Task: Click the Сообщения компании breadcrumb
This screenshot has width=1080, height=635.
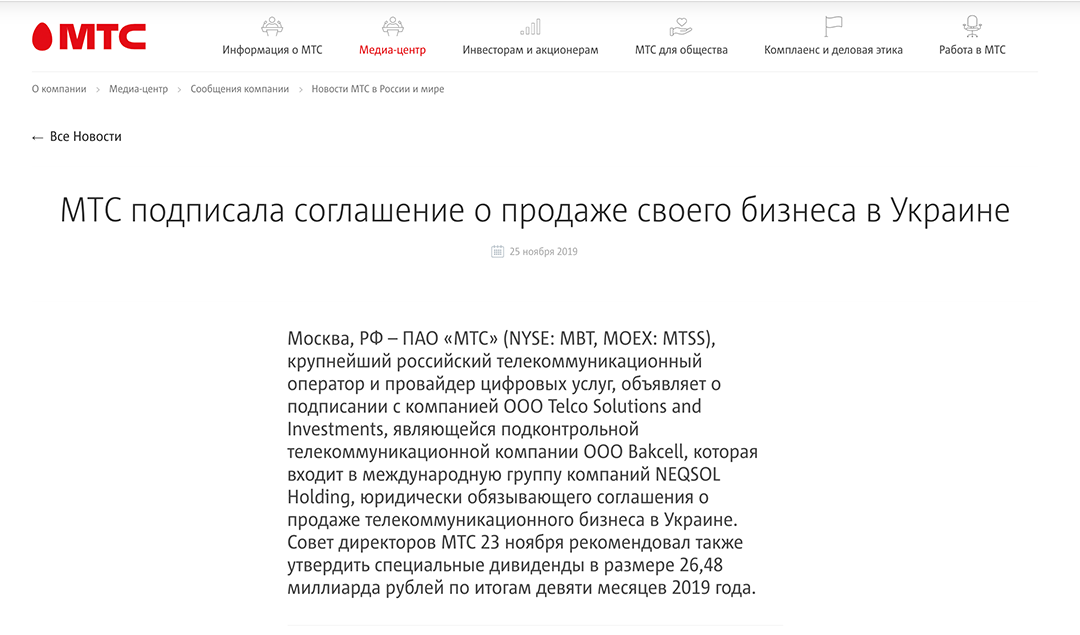Action: 240,89
